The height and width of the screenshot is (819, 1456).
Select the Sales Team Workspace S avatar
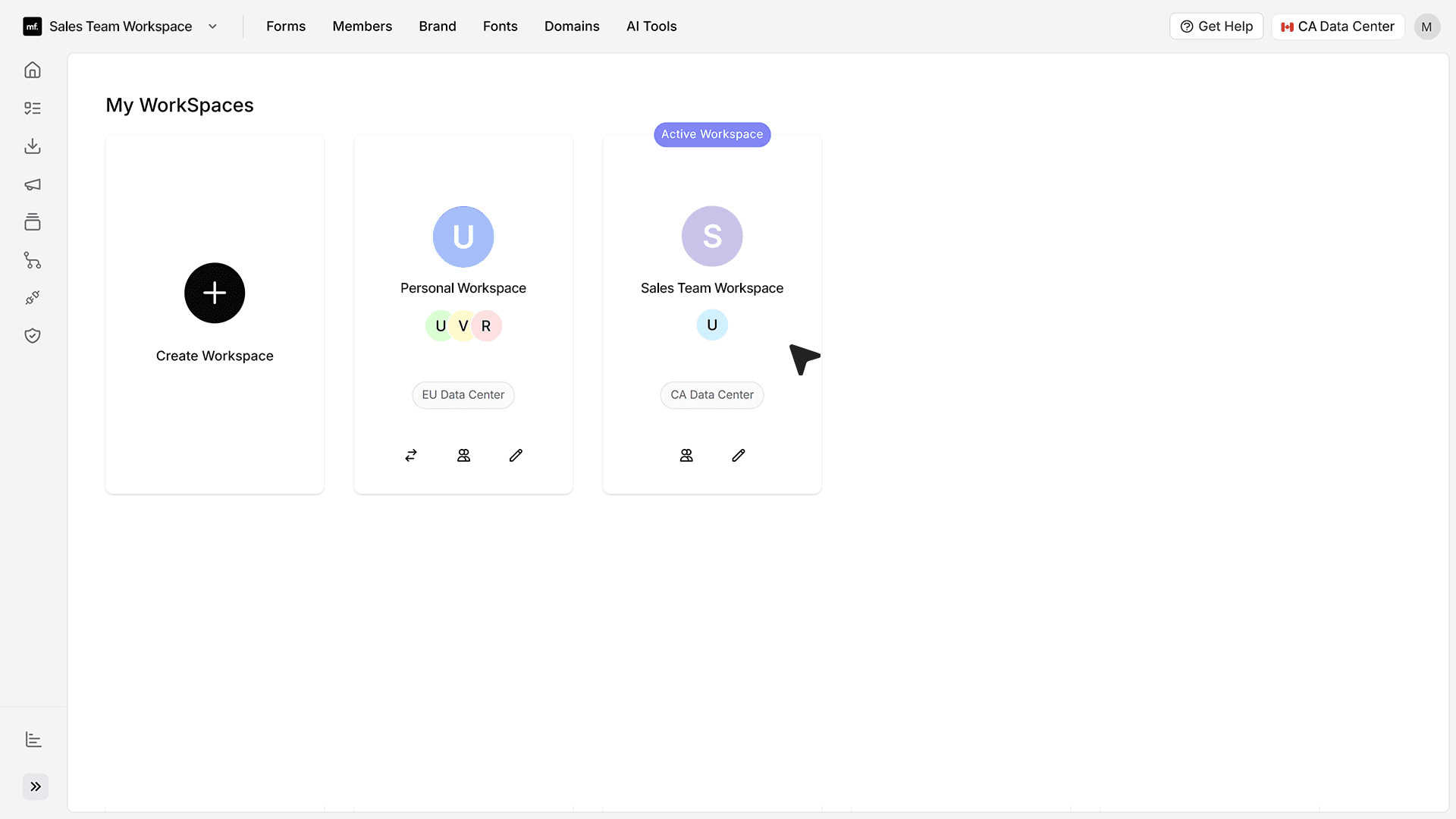pos(712,236)
